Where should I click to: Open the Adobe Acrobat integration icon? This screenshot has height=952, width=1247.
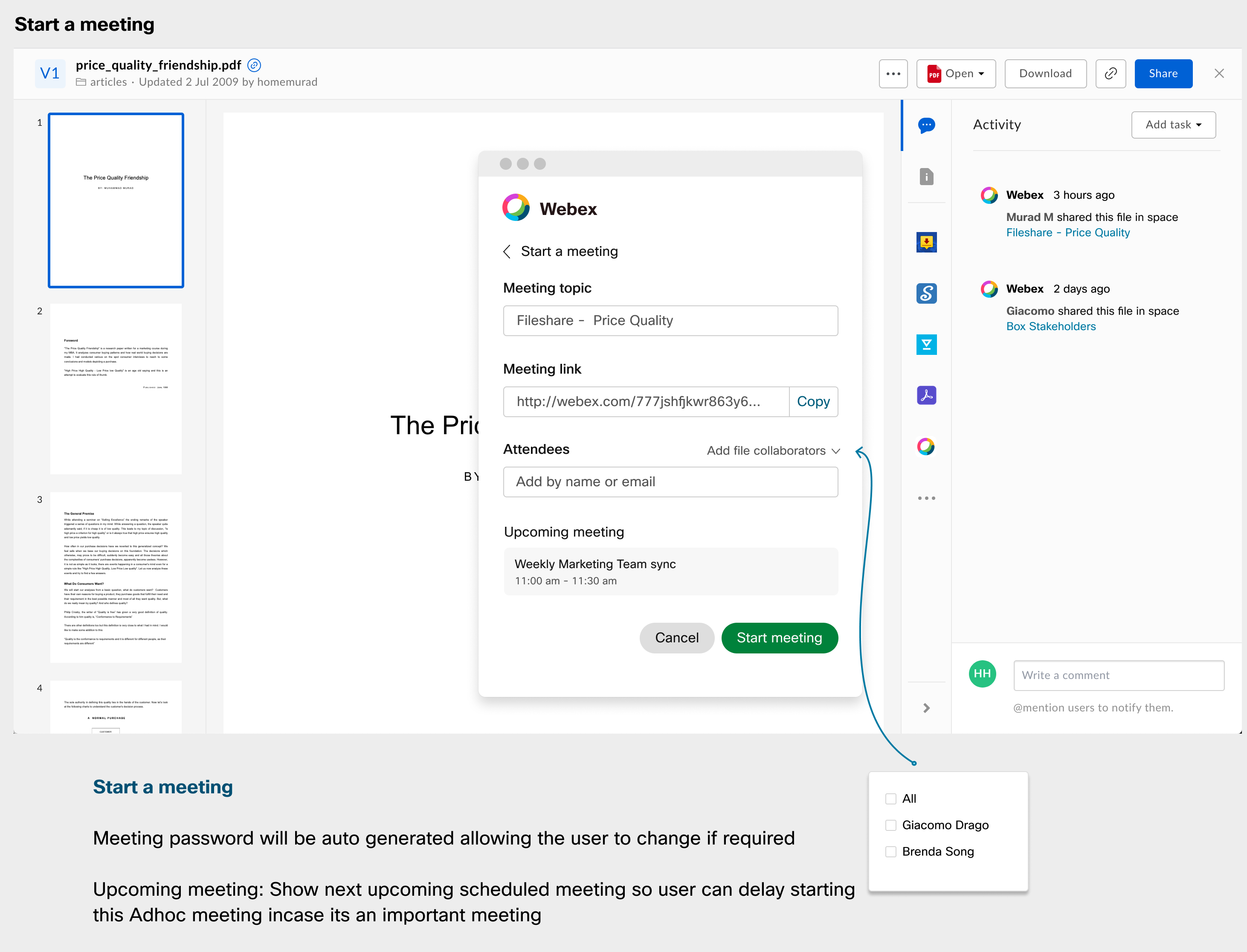click(926, 395)
